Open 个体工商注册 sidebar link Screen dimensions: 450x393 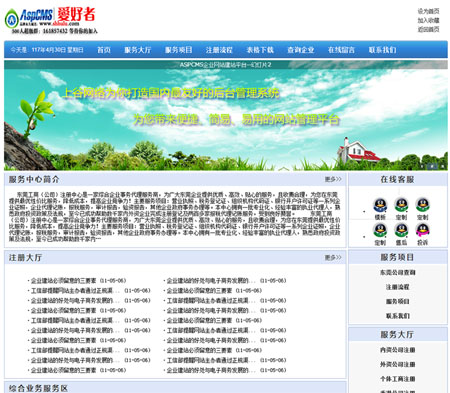coord(397,379)
